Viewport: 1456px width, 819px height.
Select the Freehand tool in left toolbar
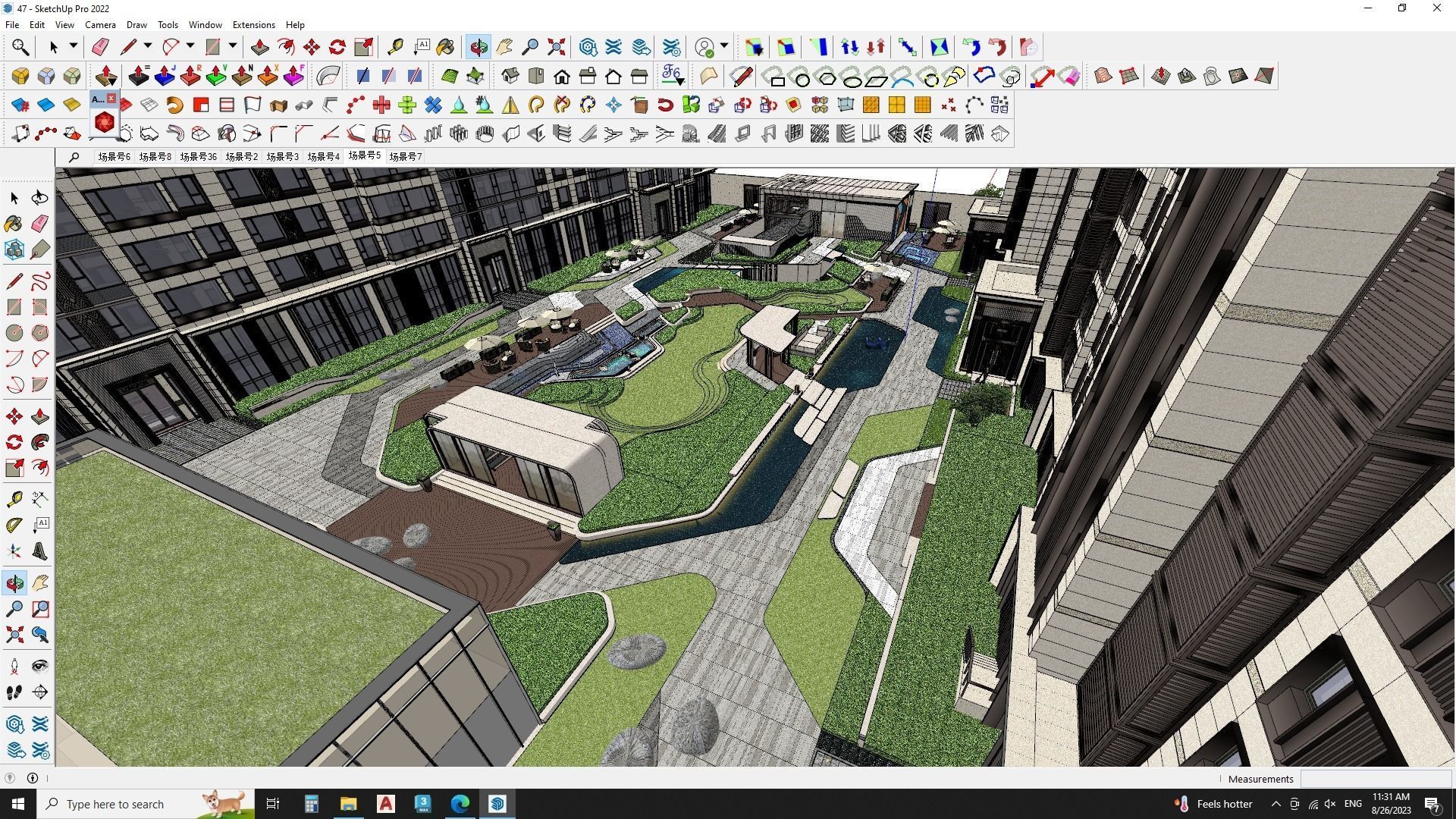coord(40,281)
